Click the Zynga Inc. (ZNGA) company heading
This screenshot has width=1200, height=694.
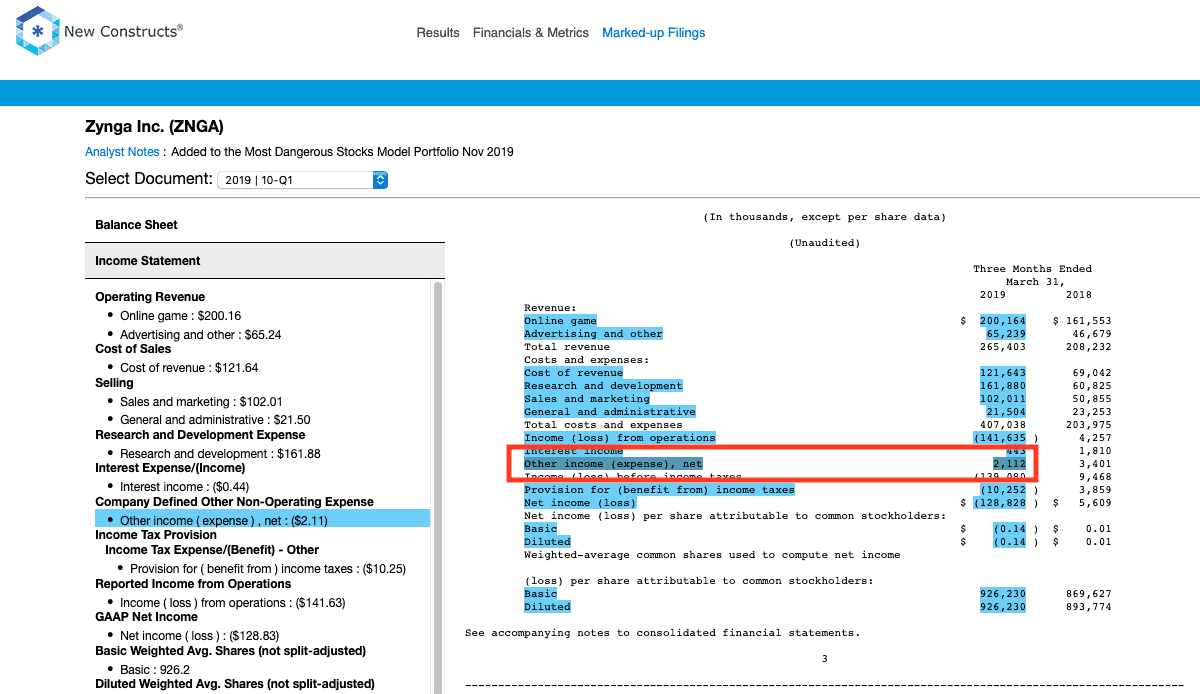(x=154, y=127)
